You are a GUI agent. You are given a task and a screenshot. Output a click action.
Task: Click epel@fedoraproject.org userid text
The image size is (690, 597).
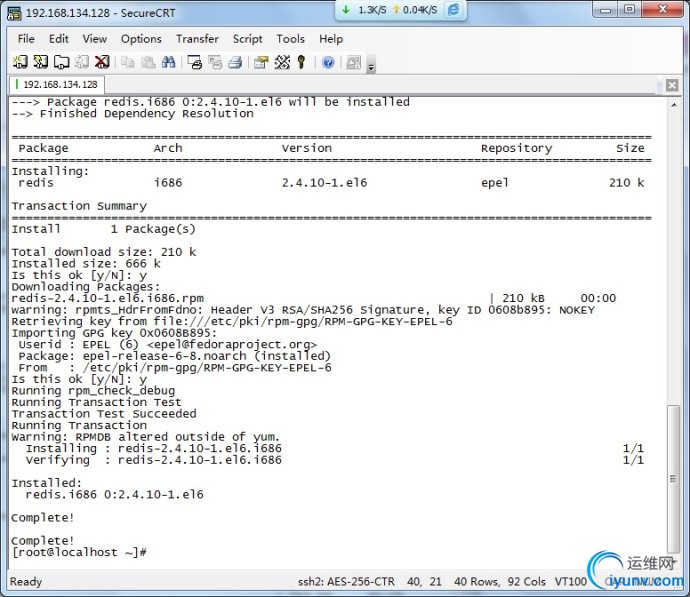[x=232, y=344]
